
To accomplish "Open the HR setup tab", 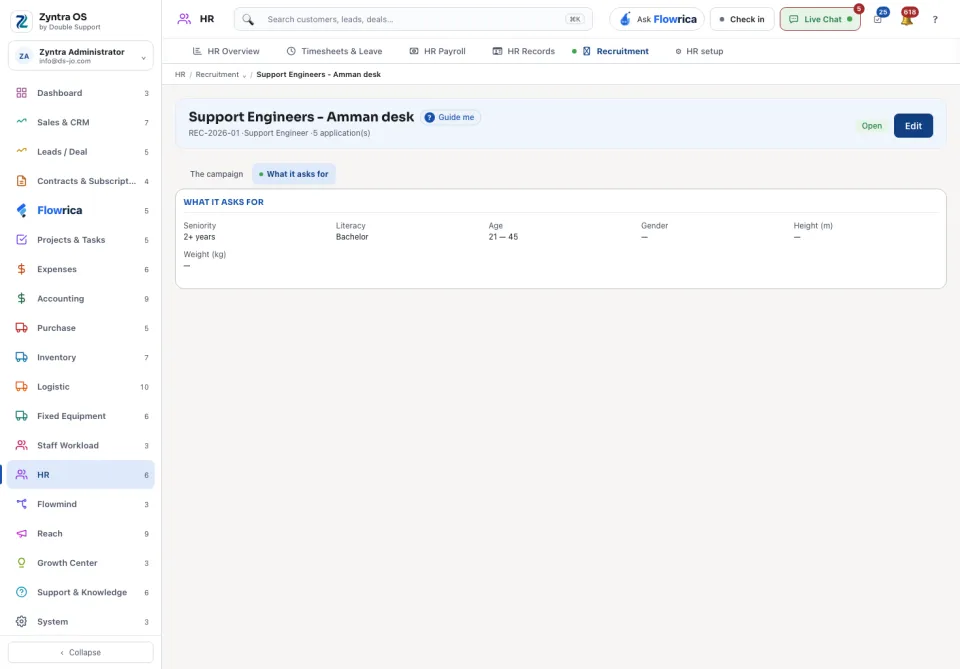I will coord(699,51).
